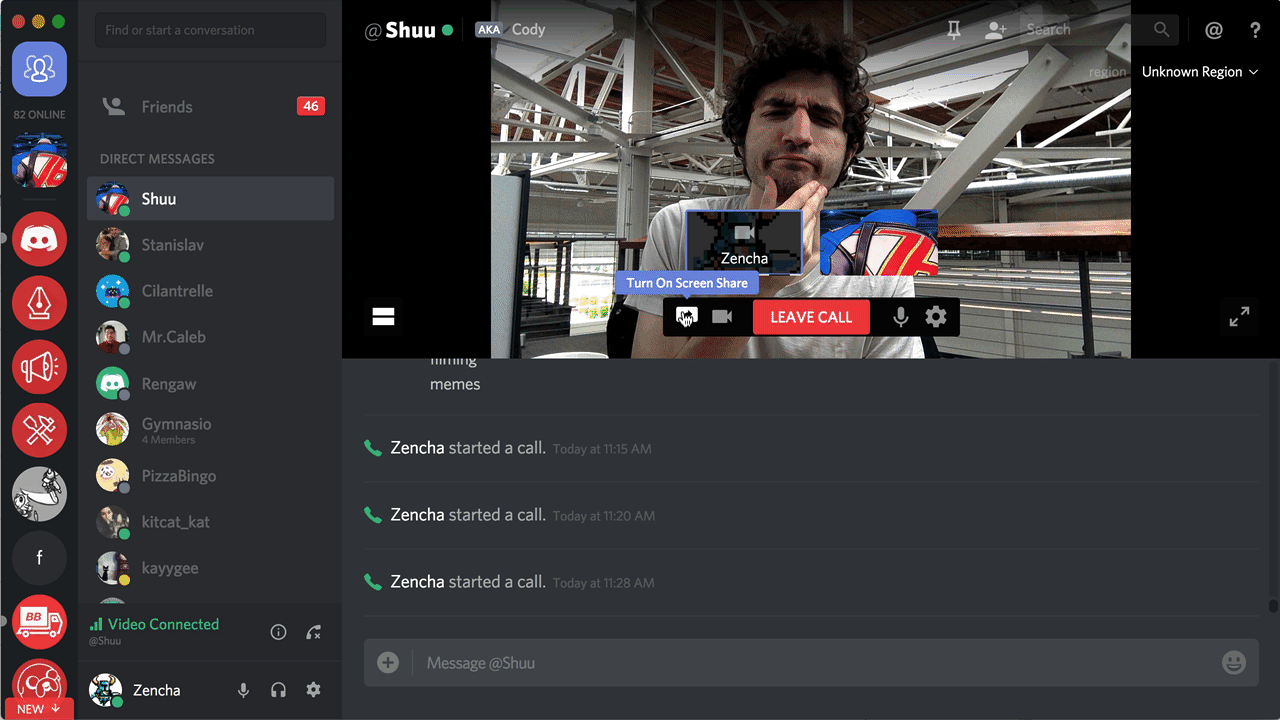
Task: Open call settings gear next to microphone
Action: 936,317
